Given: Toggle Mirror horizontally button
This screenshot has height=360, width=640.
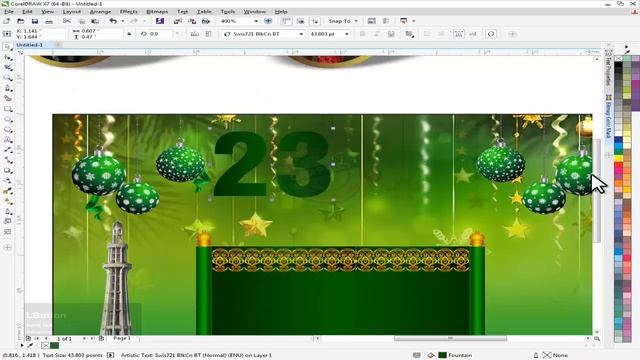Looking at the screenshot, I should pyautogui.click(x=194, y=34).
